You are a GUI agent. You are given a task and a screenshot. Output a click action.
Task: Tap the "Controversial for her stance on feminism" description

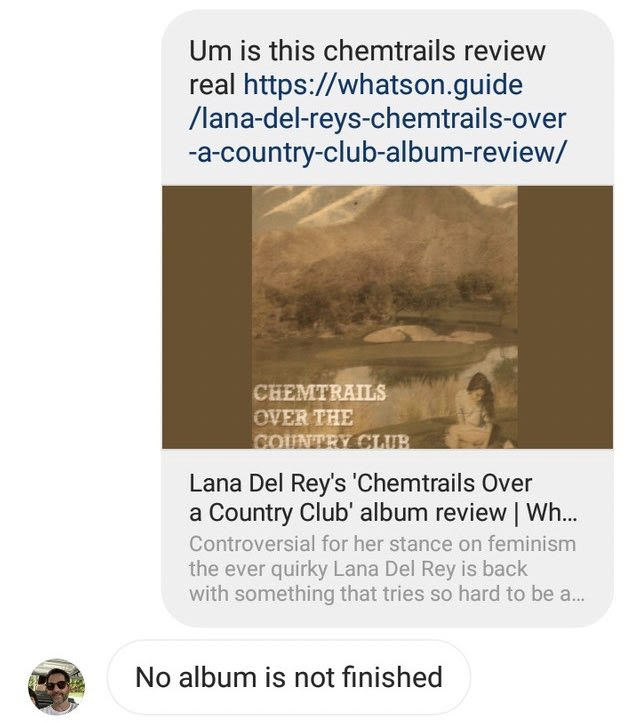click(x=383, y=543)
